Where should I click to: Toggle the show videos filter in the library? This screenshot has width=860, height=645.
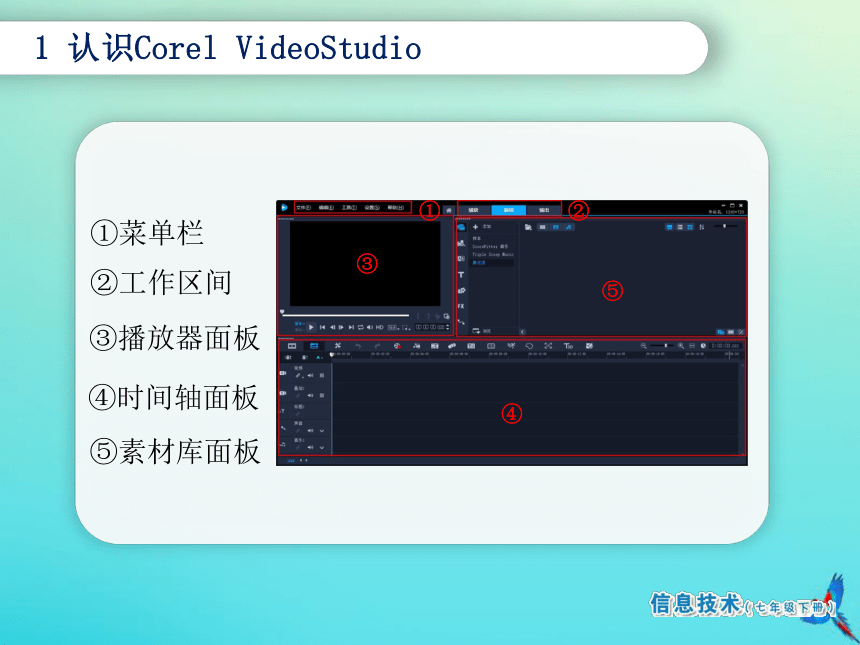tap(542, 227)
